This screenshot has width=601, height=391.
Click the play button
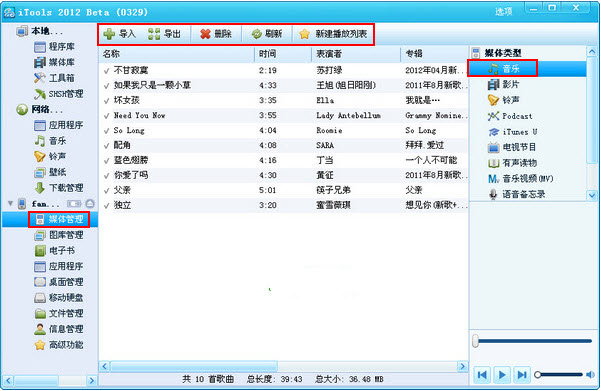502,375
